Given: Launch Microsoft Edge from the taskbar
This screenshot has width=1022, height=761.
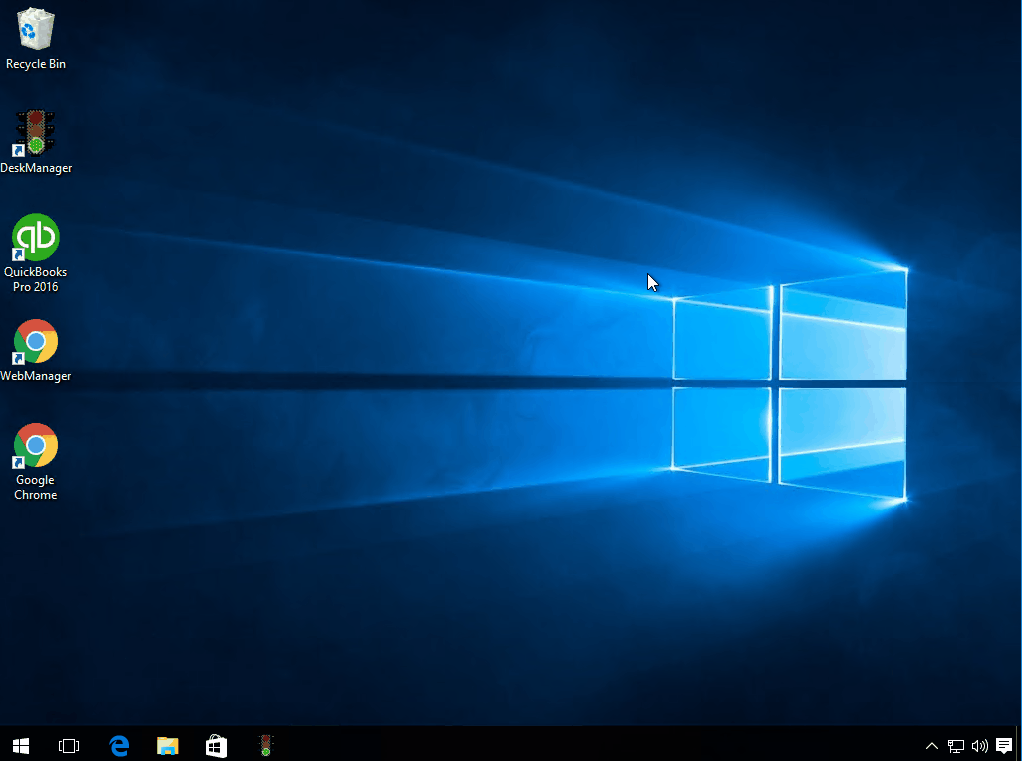Looking at the screenshot, I should (119, 745).
